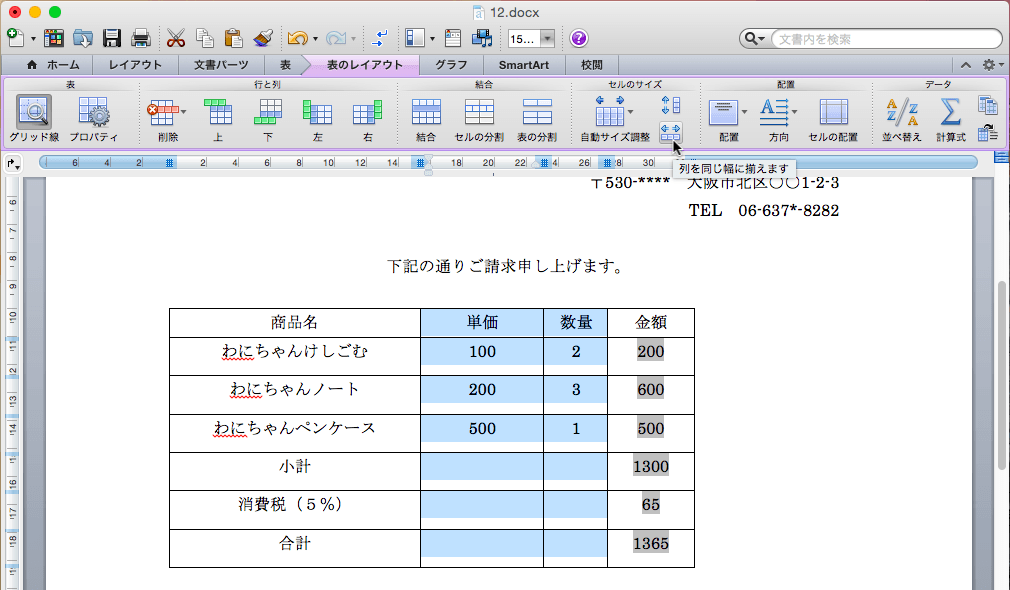Switch to the ホーム tab
This screenshot has width=1010, height=590.
(53, 65)
